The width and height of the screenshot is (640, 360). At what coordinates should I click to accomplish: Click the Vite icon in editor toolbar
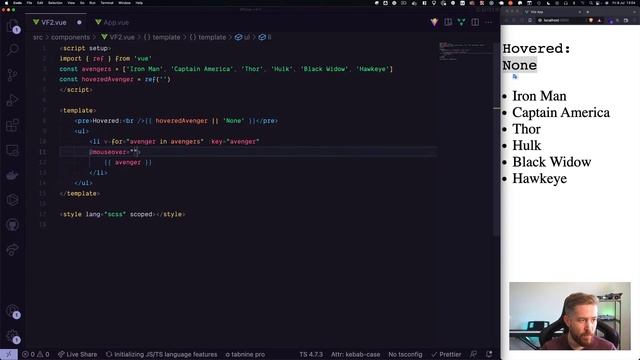point(434,22)
